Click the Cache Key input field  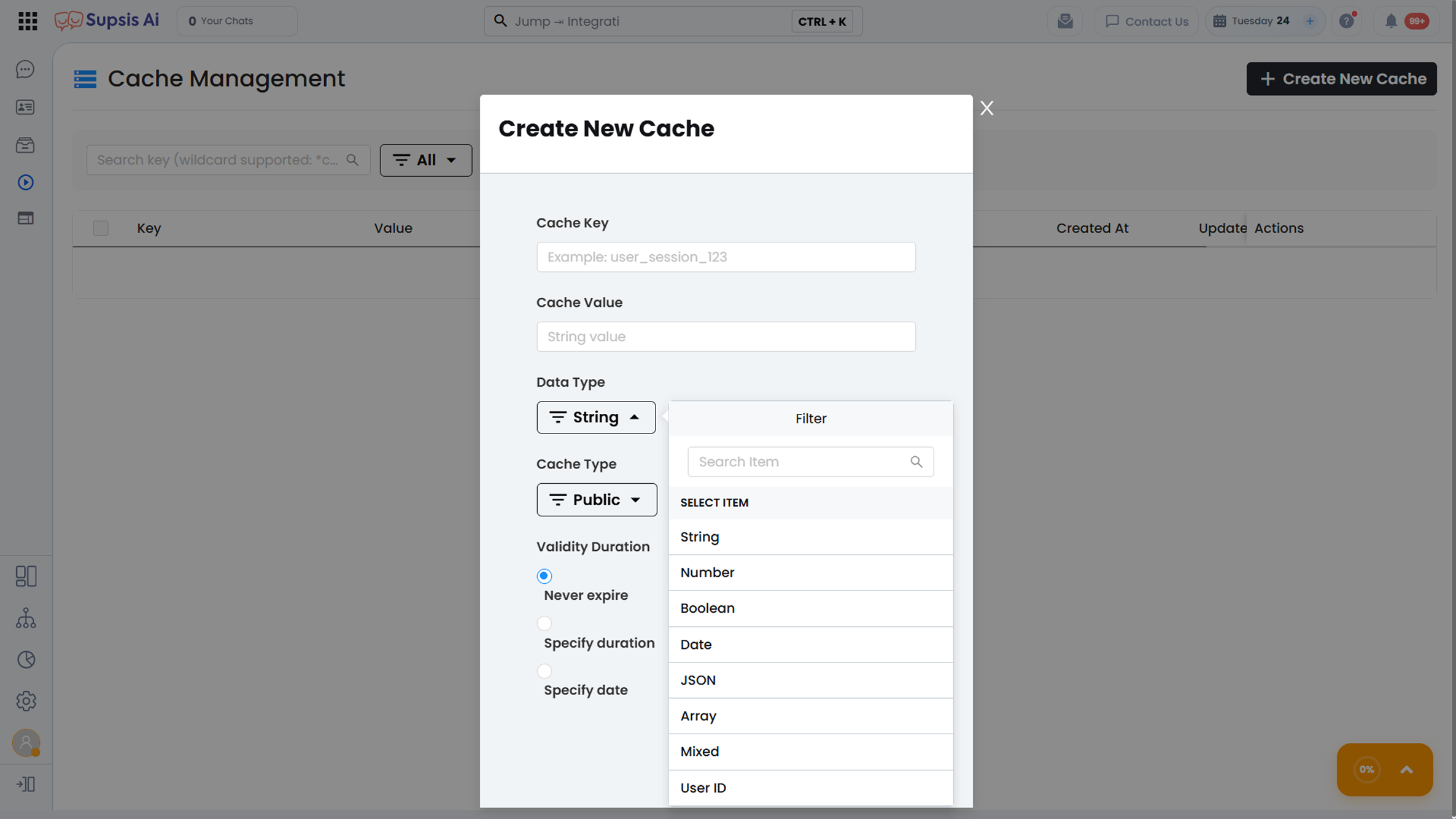tap(726, 257)
